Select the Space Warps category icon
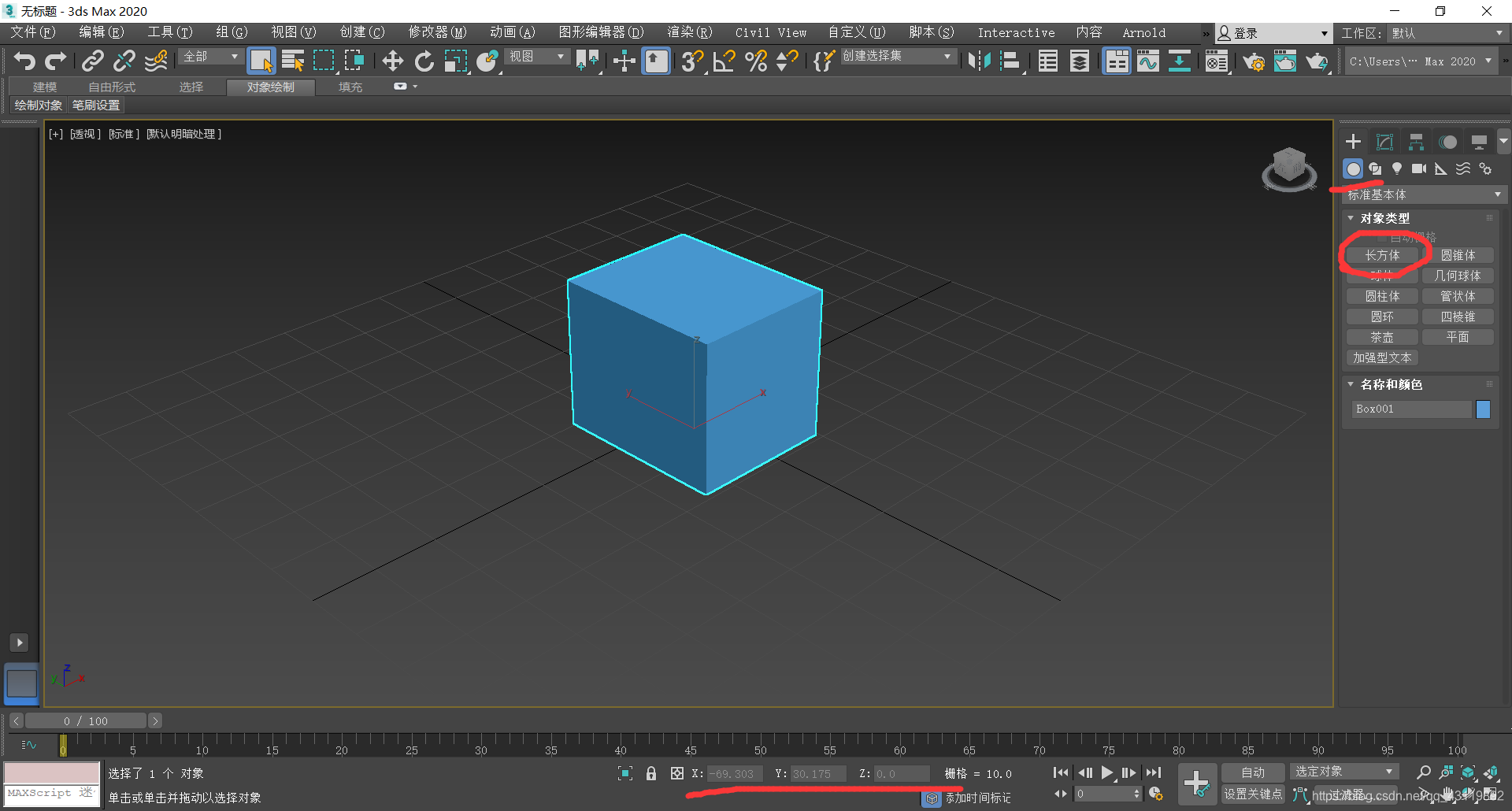This screenshot has height=811, width=1512. [x=1463, y=168]
